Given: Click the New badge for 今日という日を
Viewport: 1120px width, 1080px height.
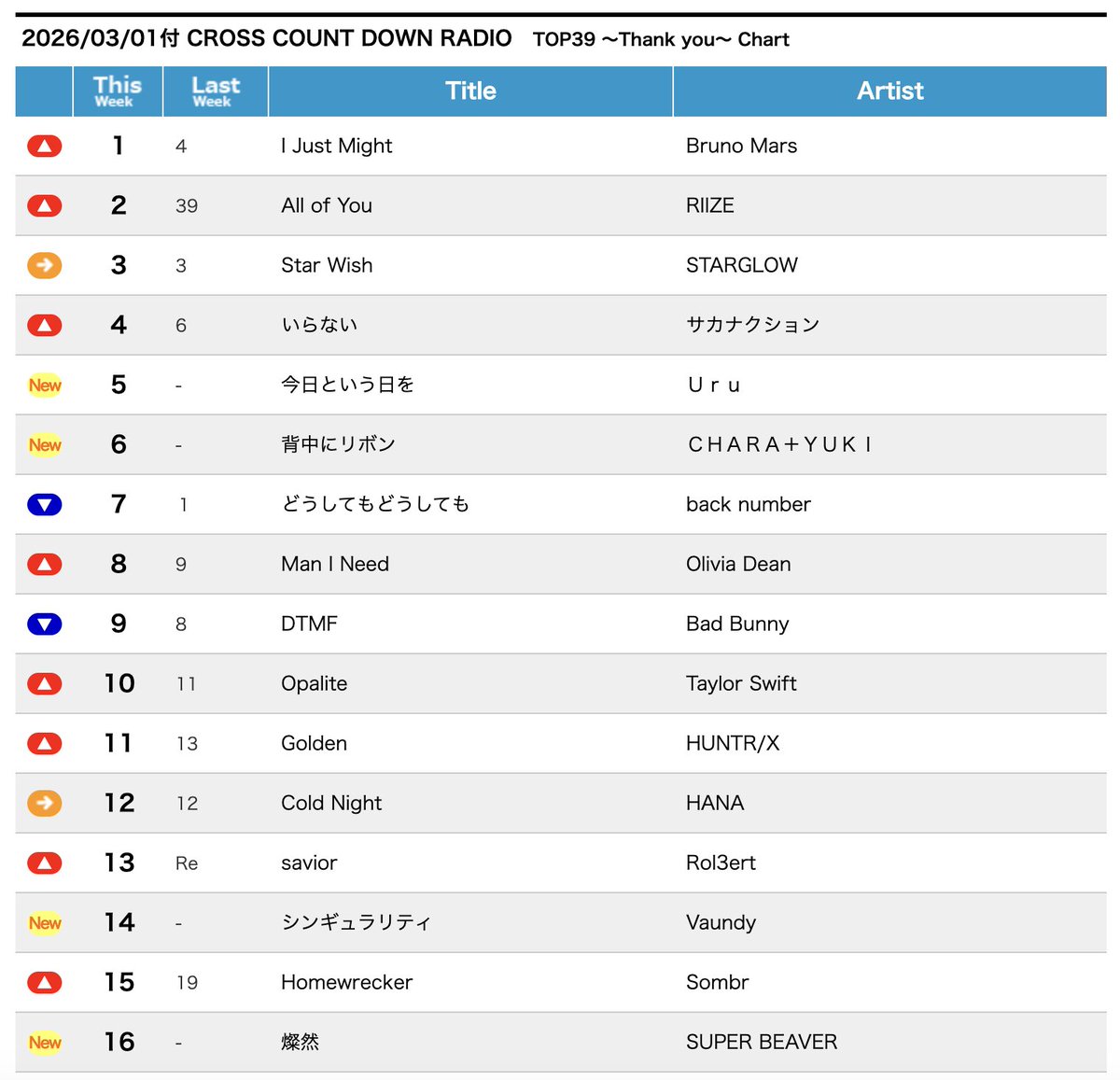Looking at the screenshot, I should click(45, 386).
